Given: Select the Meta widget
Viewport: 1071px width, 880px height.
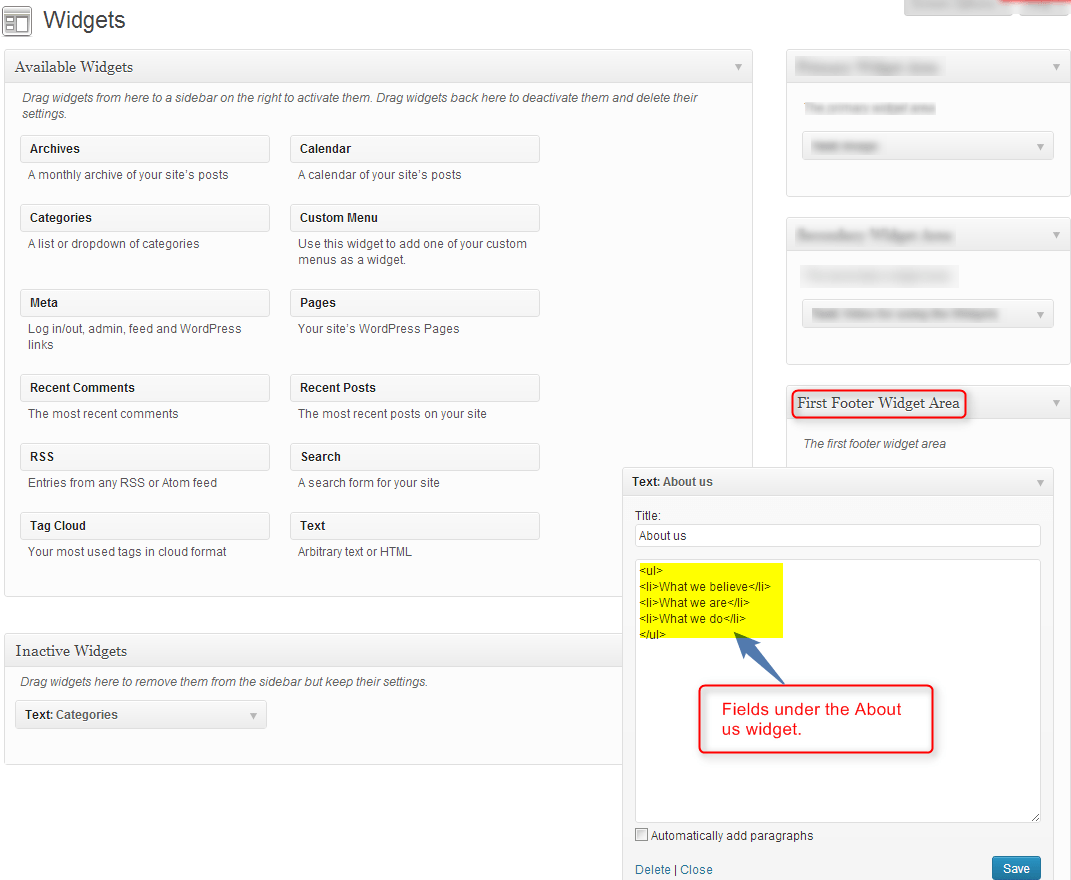Looking at the screenshot, I should coord(145,303).
